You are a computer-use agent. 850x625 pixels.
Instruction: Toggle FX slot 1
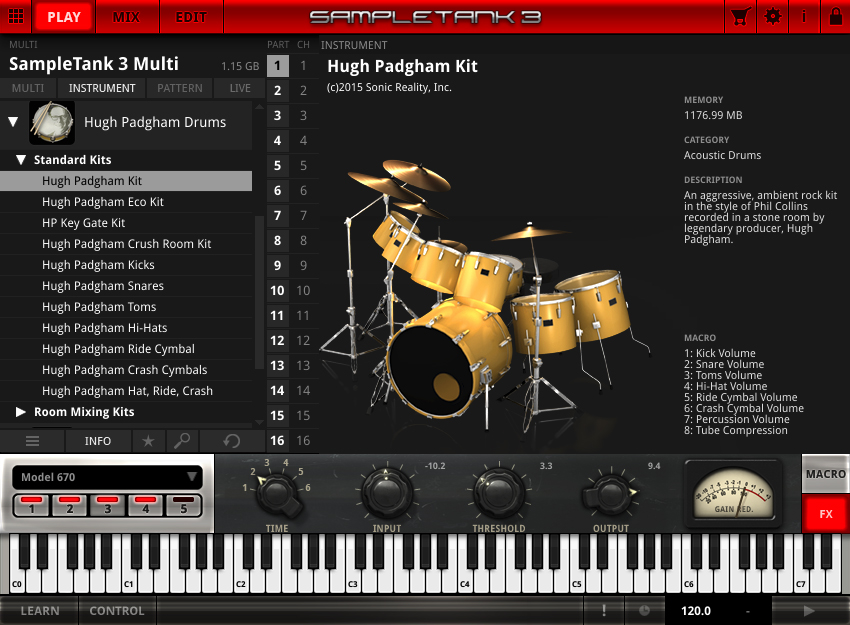[x=31, y=505]
